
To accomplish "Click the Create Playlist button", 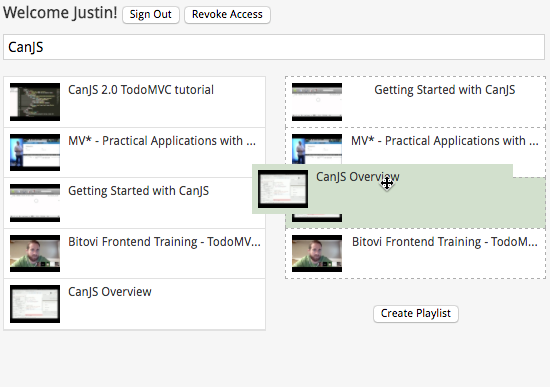I will click(x=416, y=313).
